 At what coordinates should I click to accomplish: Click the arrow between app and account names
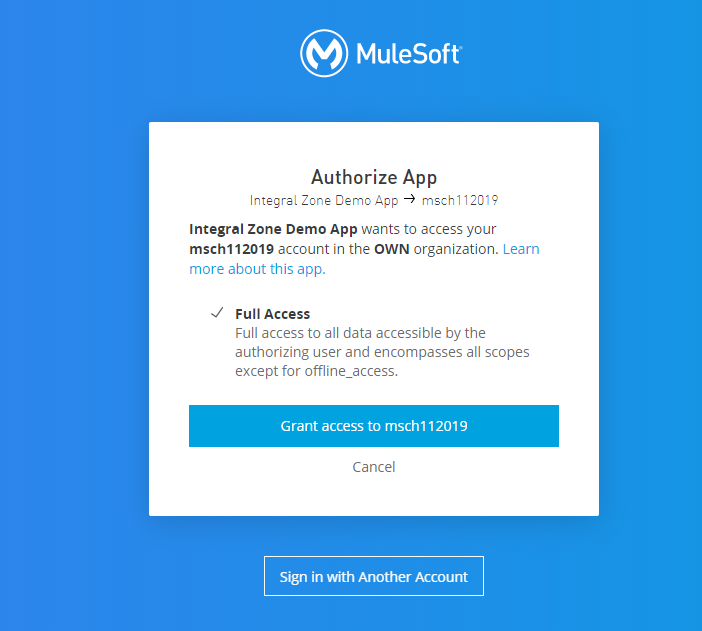pos(410,199)
